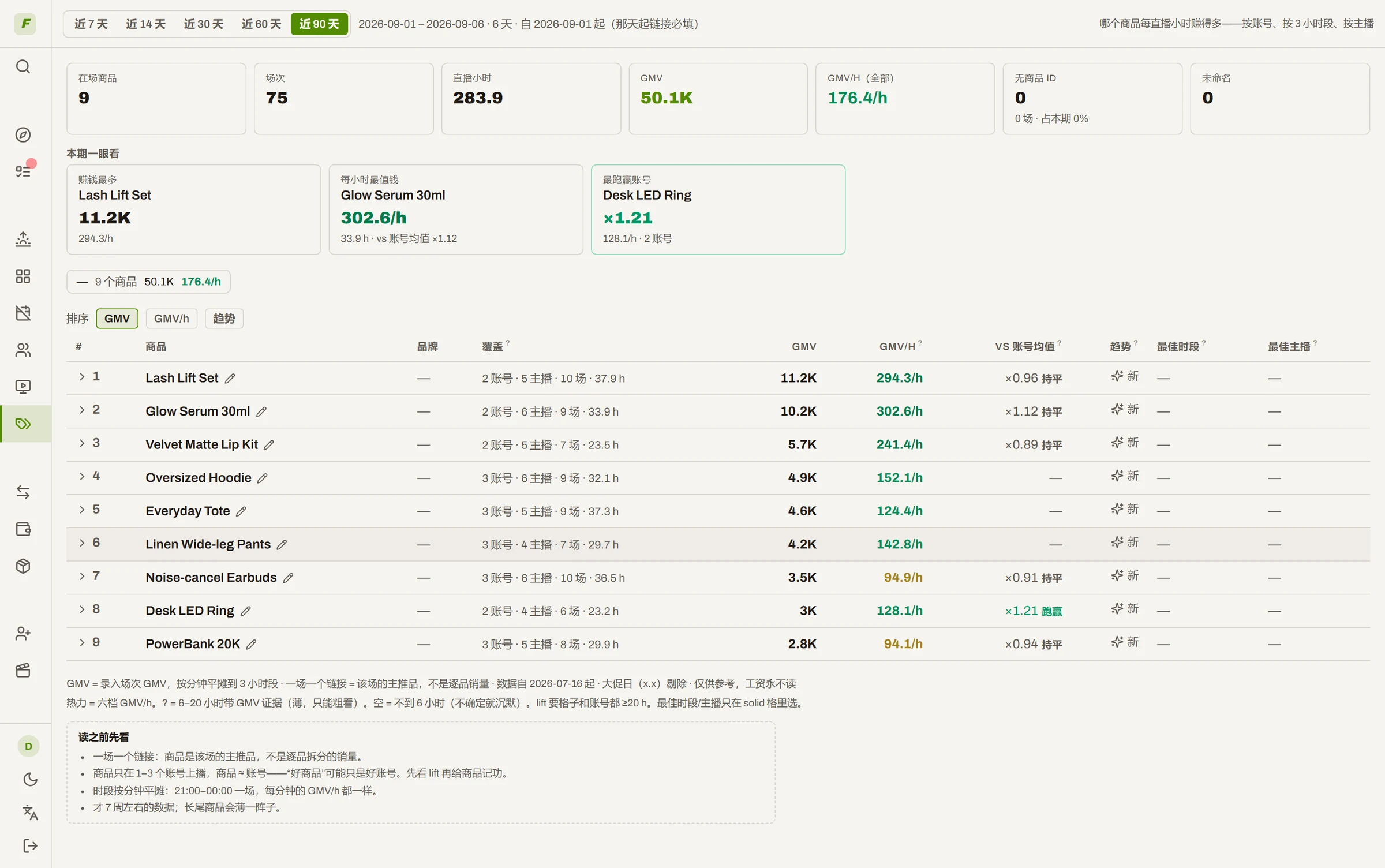This screenshot has height=868, width=1385.
Task: Open the monitor play screen icon
Action: tap(23, 387)
